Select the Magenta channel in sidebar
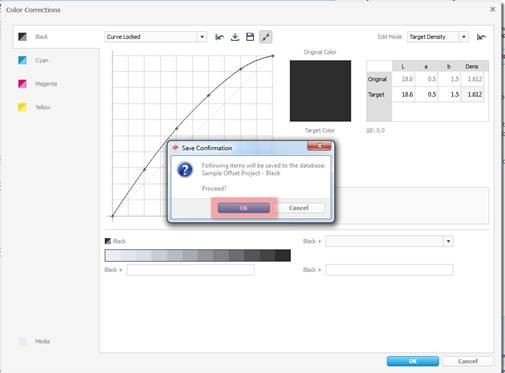This screenshot has width=505, height=373. pyautogui.click(x=37, y=84)
